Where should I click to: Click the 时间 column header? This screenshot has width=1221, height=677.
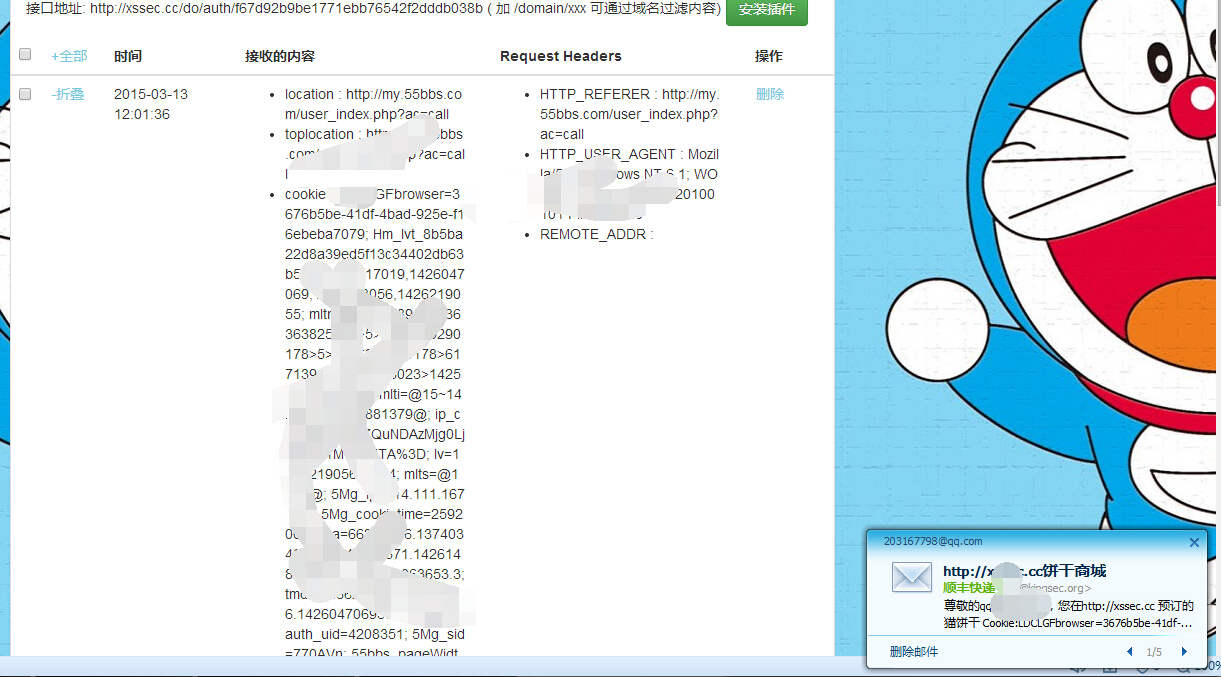(x=128, y=56)
